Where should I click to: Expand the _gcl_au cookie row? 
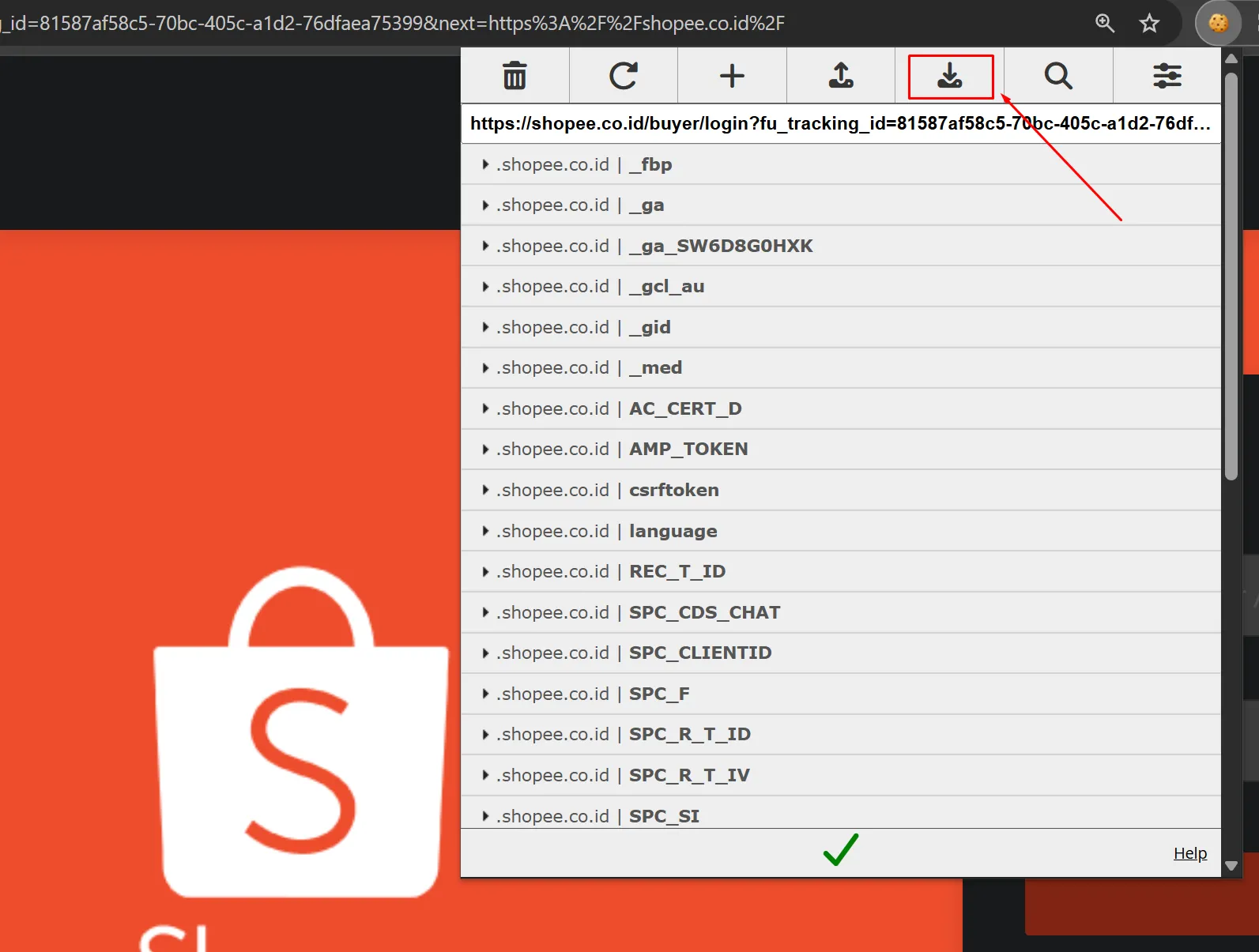tap(841, 286)
